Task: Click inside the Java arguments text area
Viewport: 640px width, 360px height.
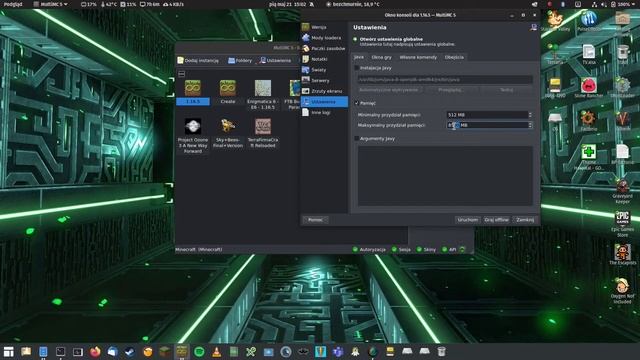Action: point(445,176)
